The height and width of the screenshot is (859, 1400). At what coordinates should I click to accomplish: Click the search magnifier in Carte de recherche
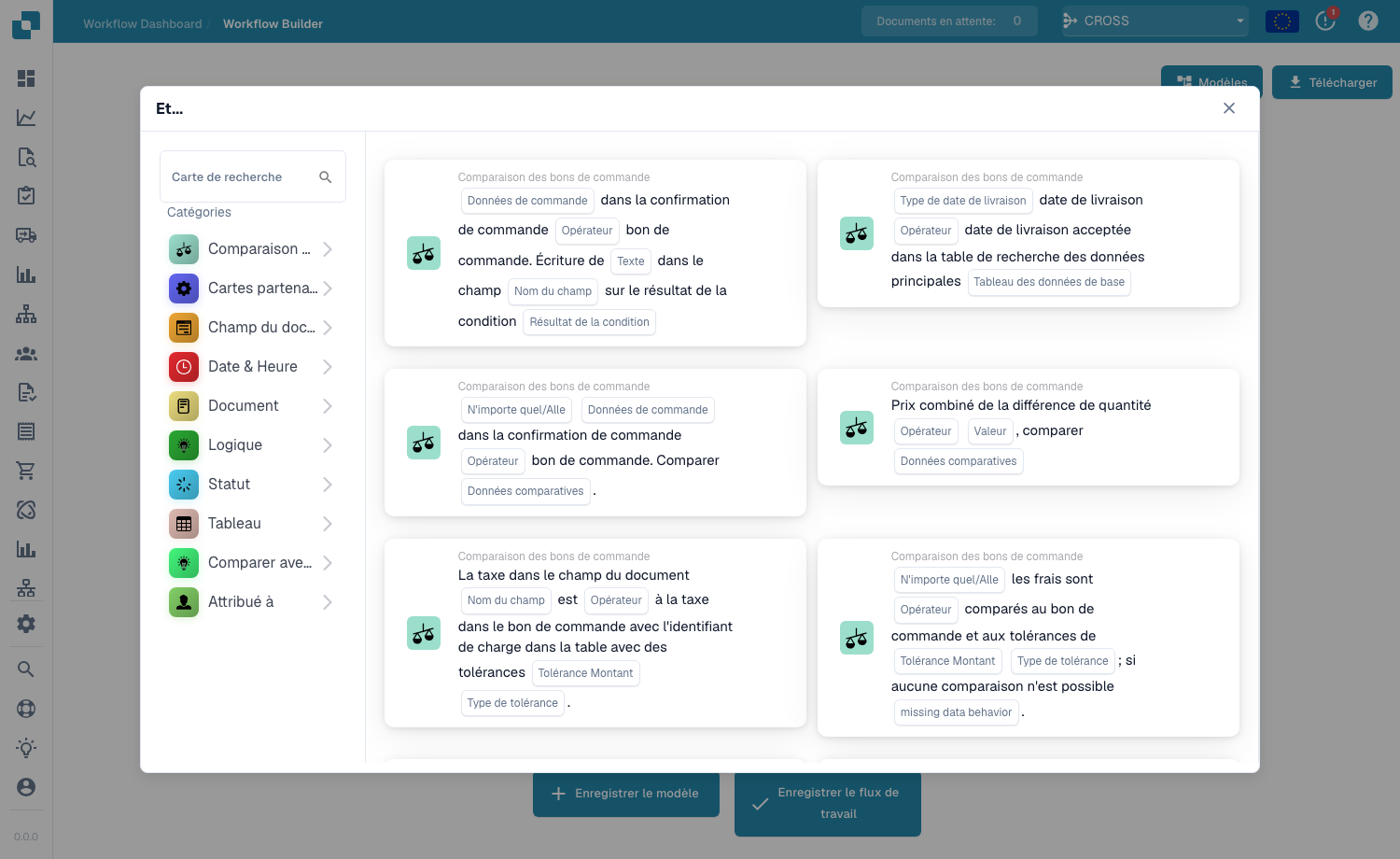tap(326, 176)
